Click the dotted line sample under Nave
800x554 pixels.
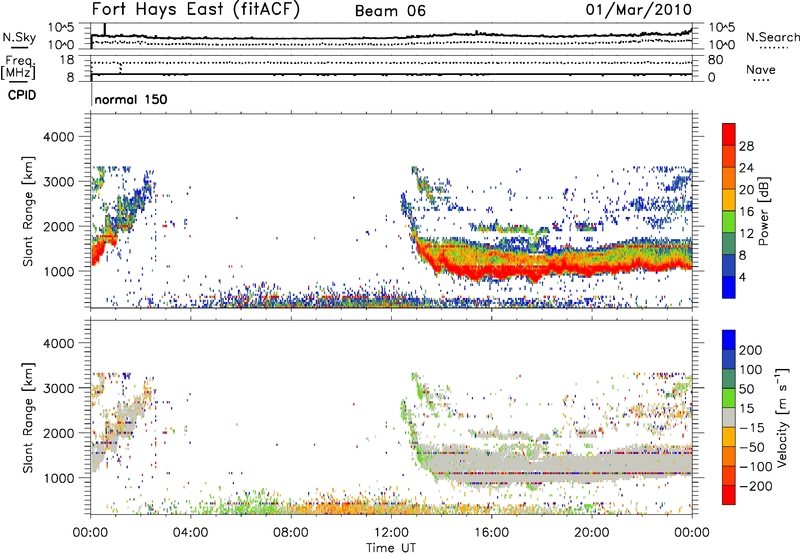(x=761, y=81)
